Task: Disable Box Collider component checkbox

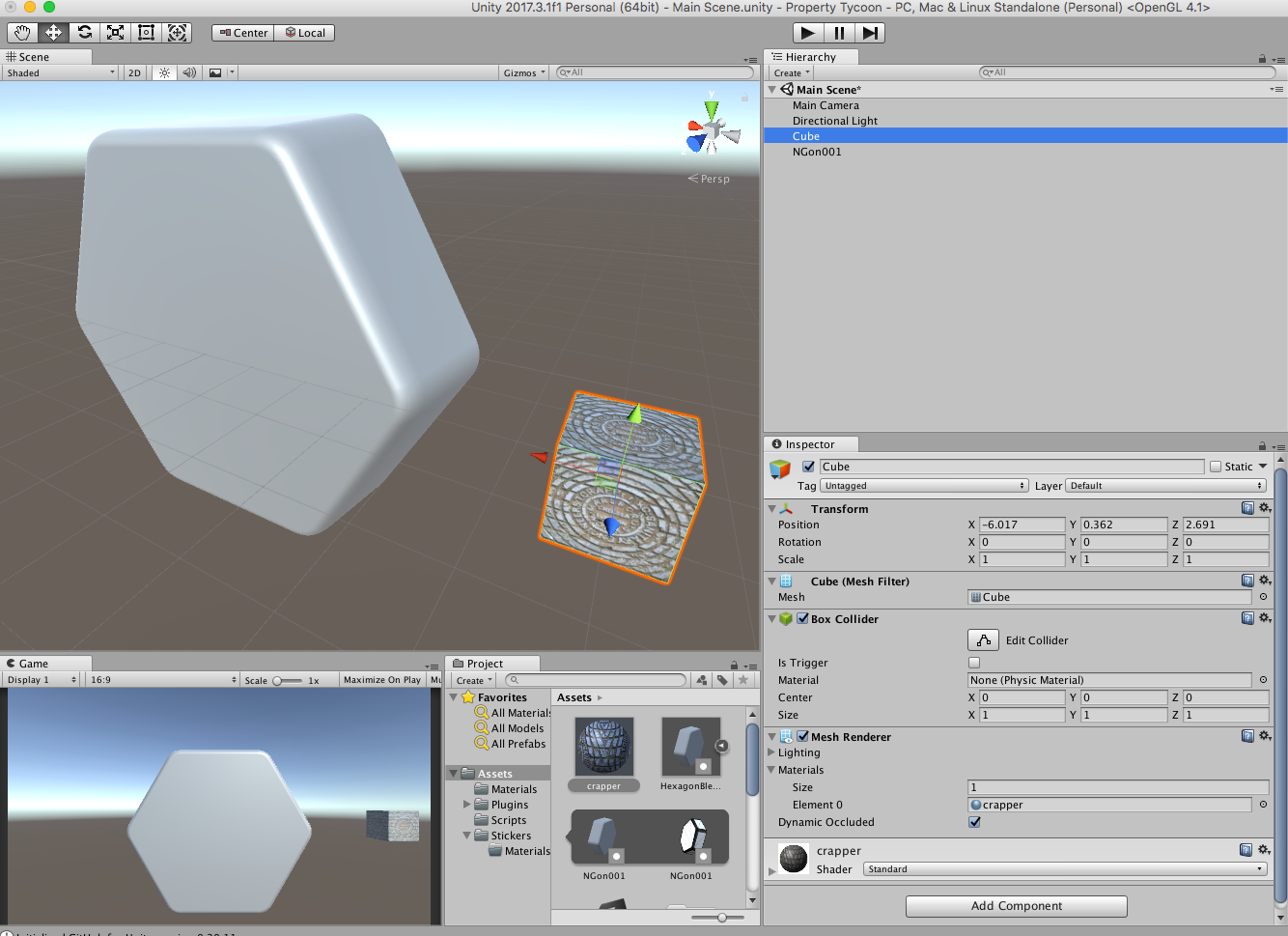Action: (x=802, y=618)
